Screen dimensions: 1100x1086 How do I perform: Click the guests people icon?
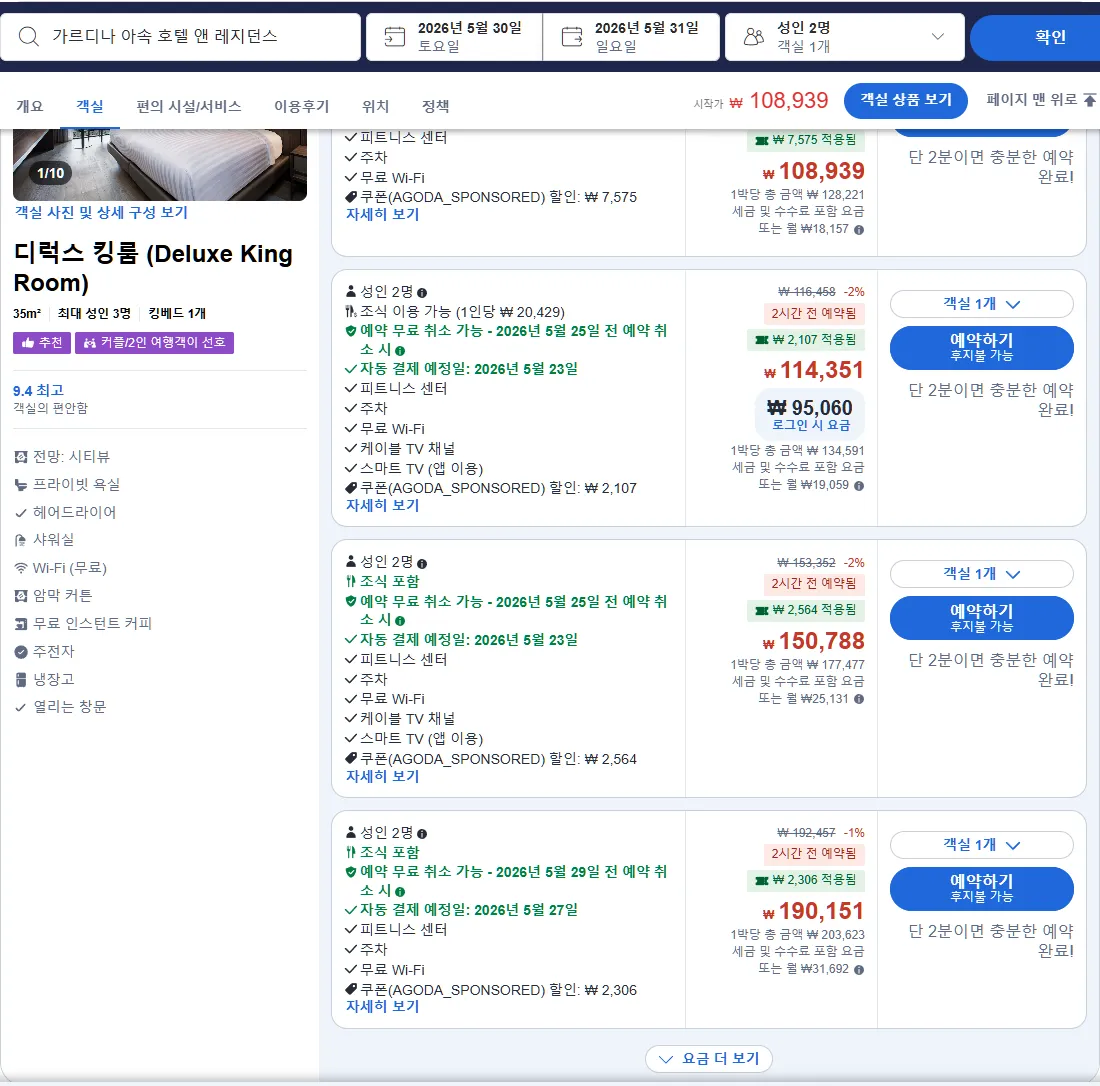(x=753, y=36)
